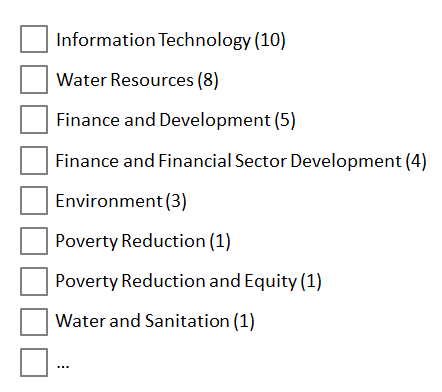Check the Information Technology checkbox
Screen dimensions: 442x392
point(34,39)
